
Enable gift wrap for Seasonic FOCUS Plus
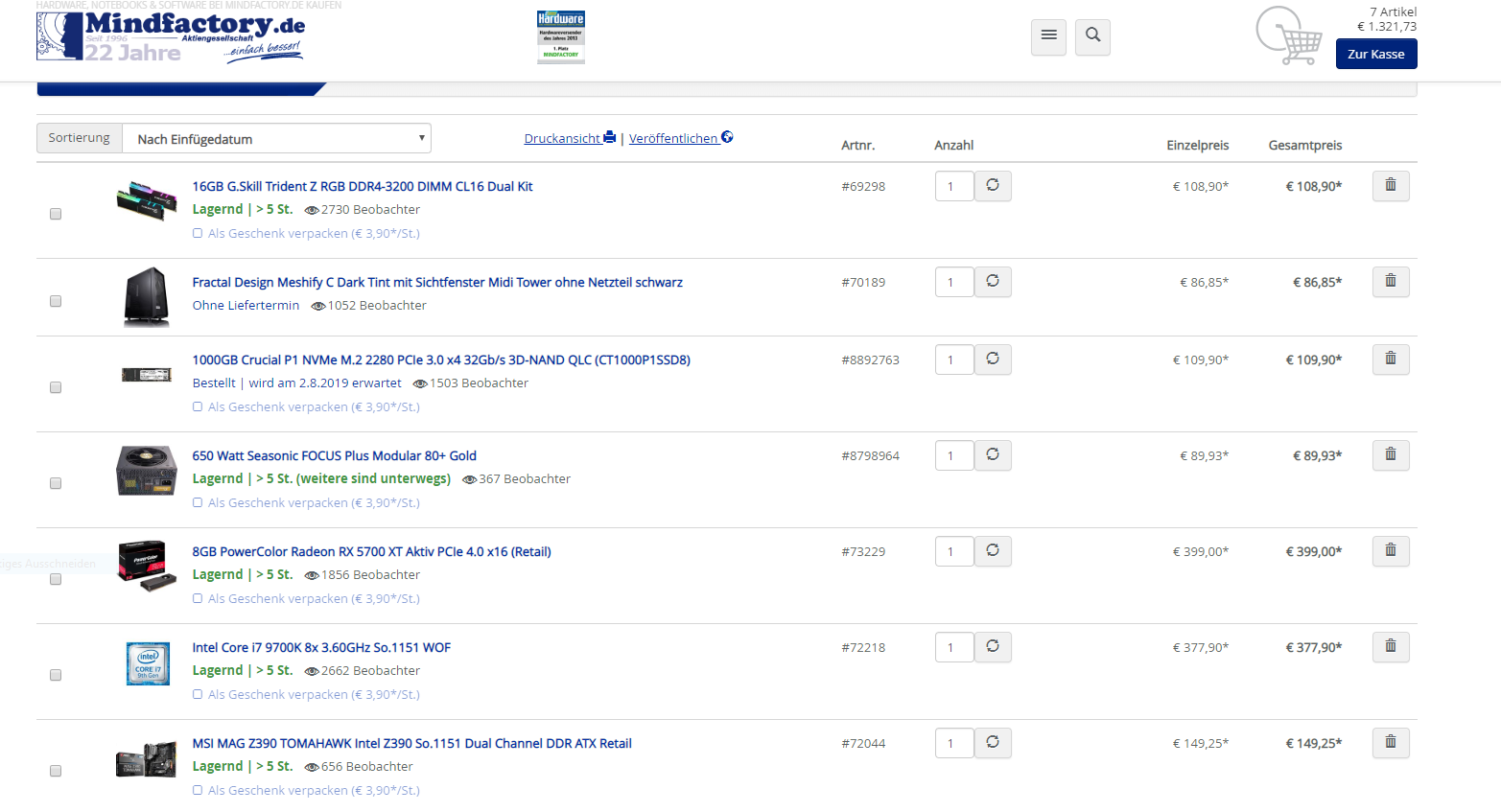(198, 502)
